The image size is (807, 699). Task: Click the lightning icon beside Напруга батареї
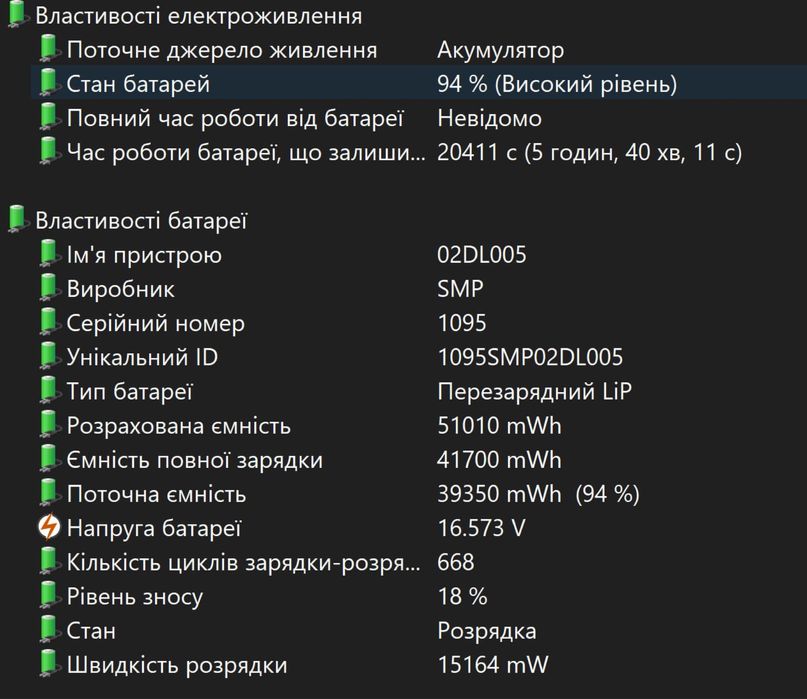coord(49,528)
